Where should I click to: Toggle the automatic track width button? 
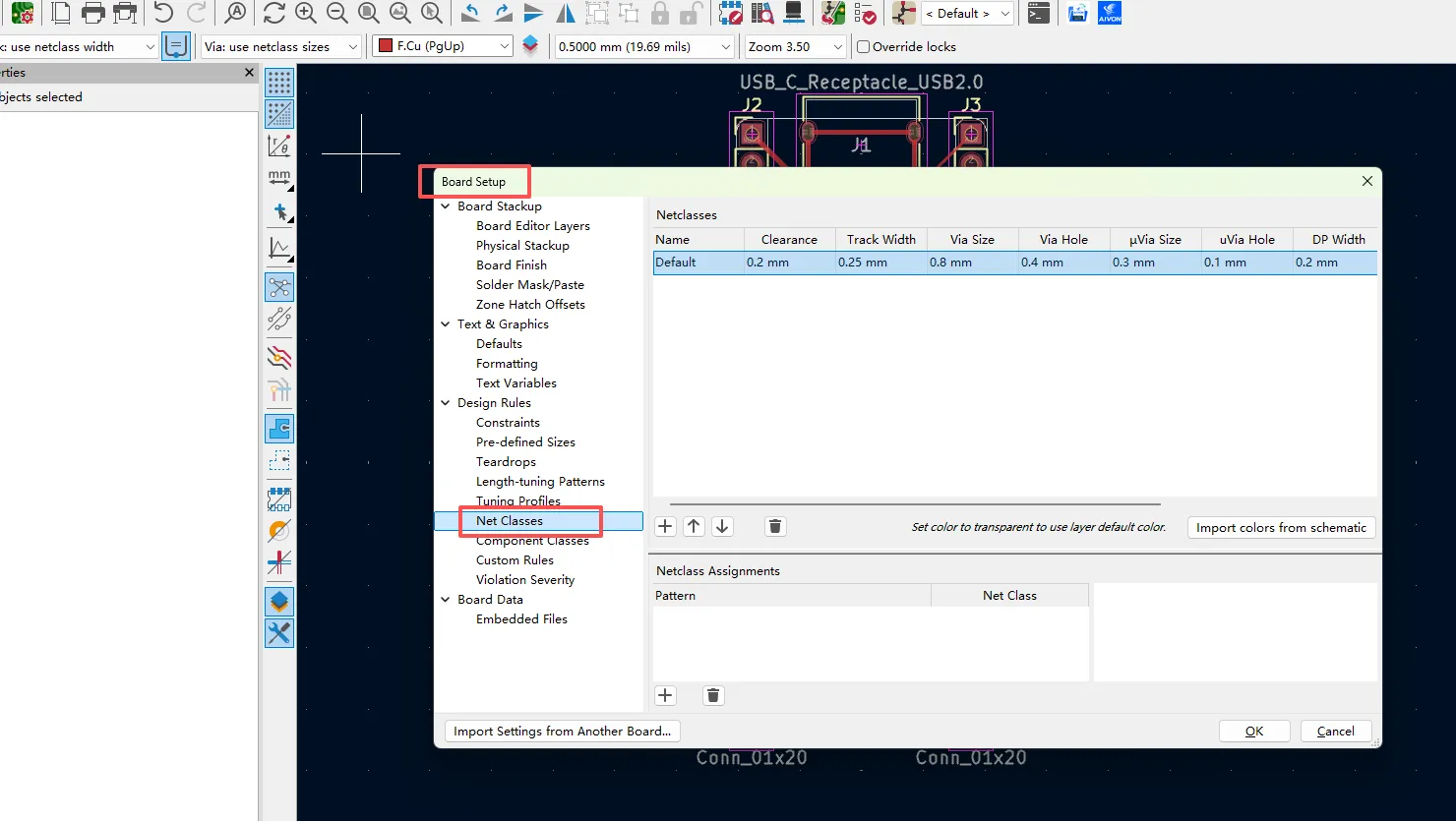[x=176, y=46]
